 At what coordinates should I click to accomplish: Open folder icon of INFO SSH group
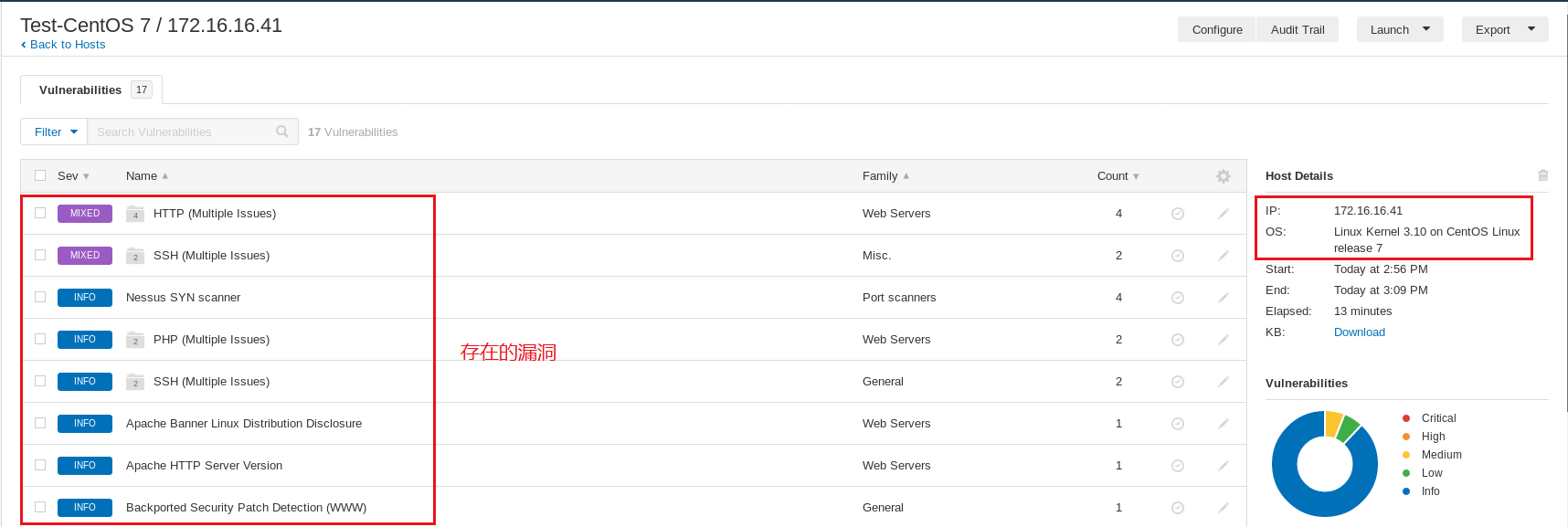pos(135,382)
